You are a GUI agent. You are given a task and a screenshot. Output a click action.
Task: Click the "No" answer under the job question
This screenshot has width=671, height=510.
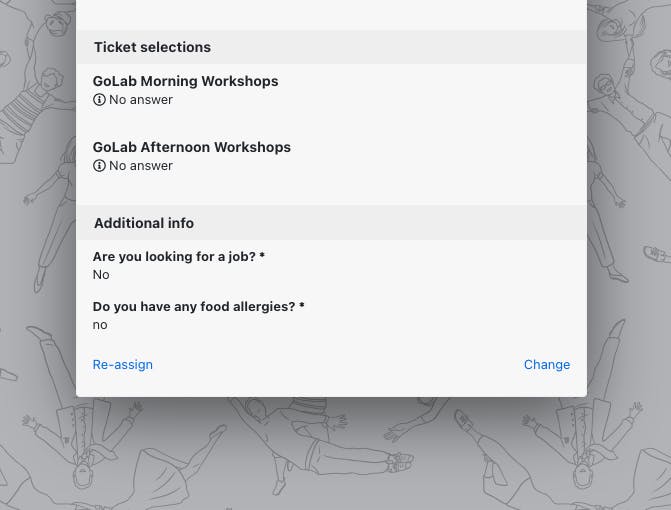coord(101,275)
